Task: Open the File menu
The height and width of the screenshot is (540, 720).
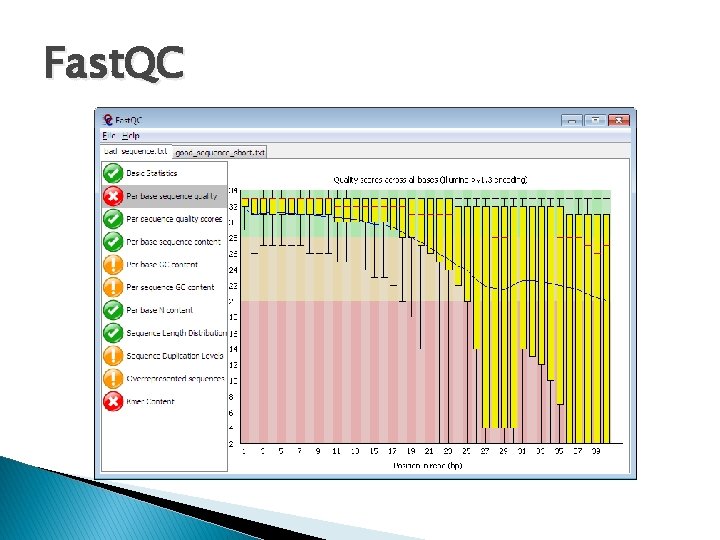Action: [x=108, y=135]
